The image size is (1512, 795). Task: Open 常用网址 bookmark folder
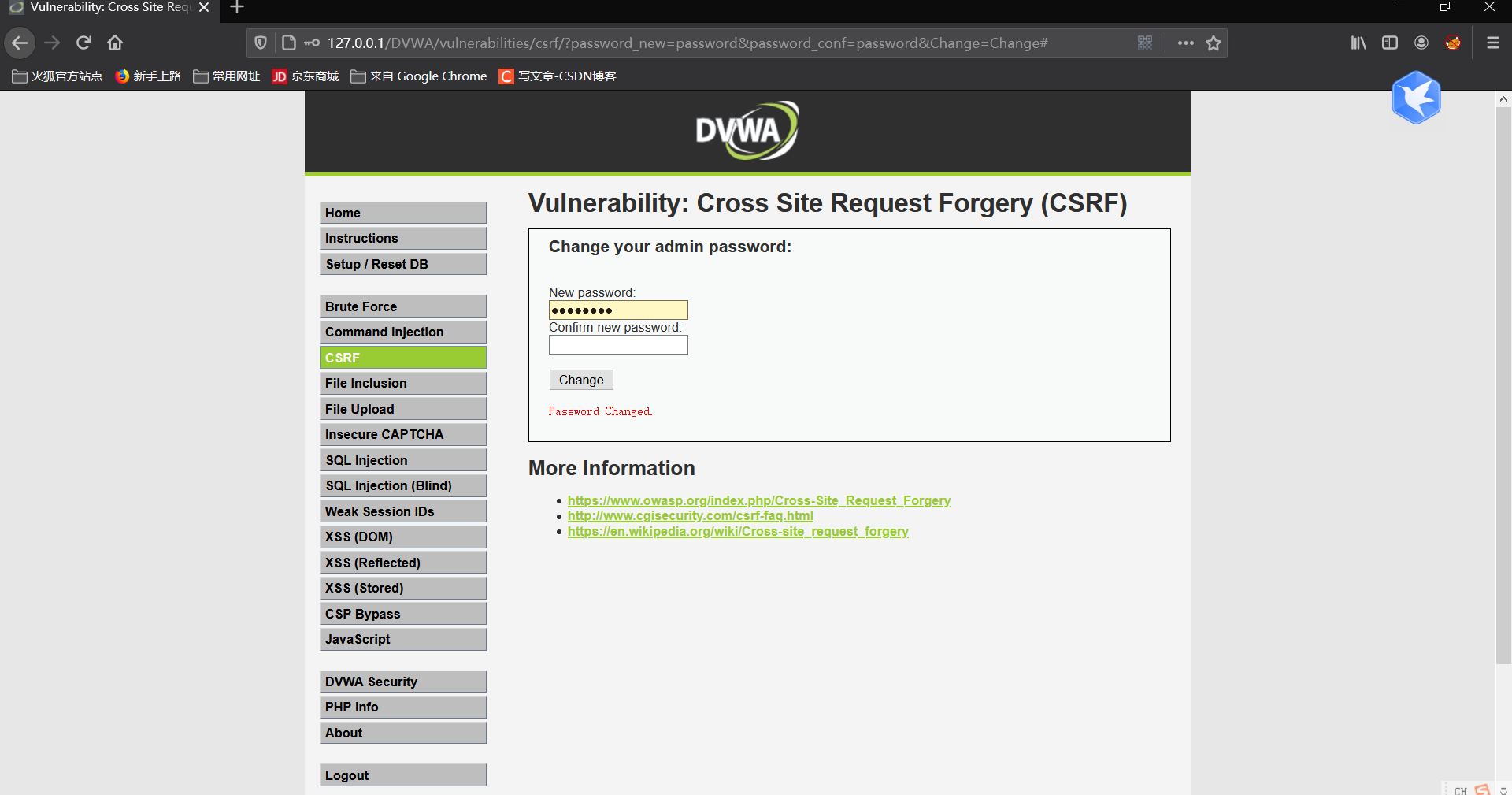227,76
